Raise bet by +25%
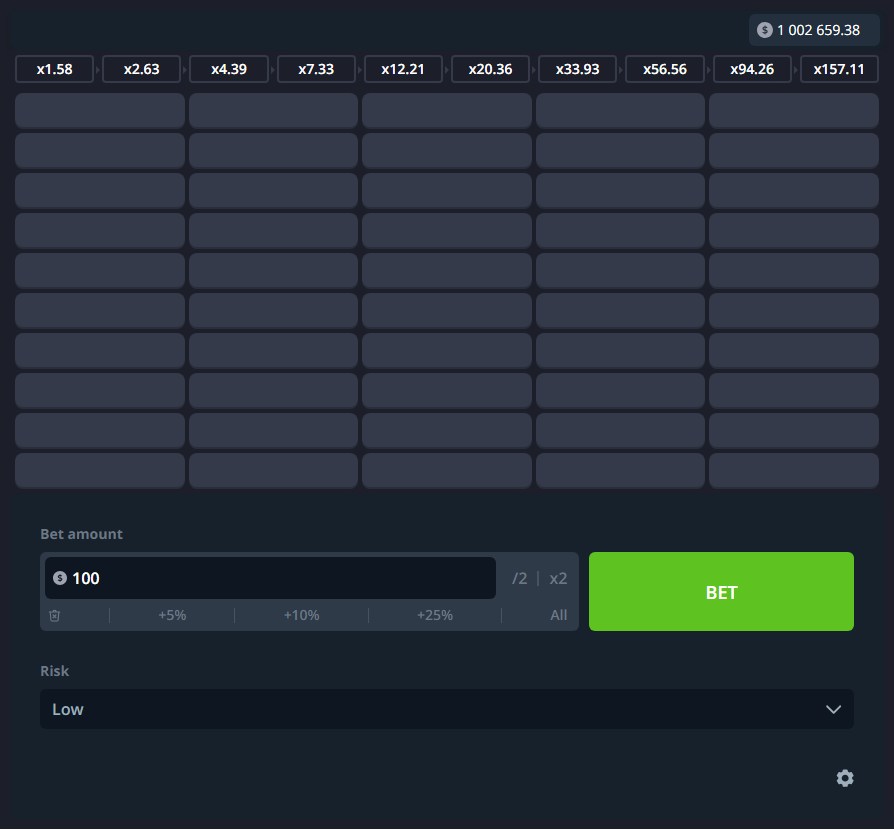 coord(435,615)
